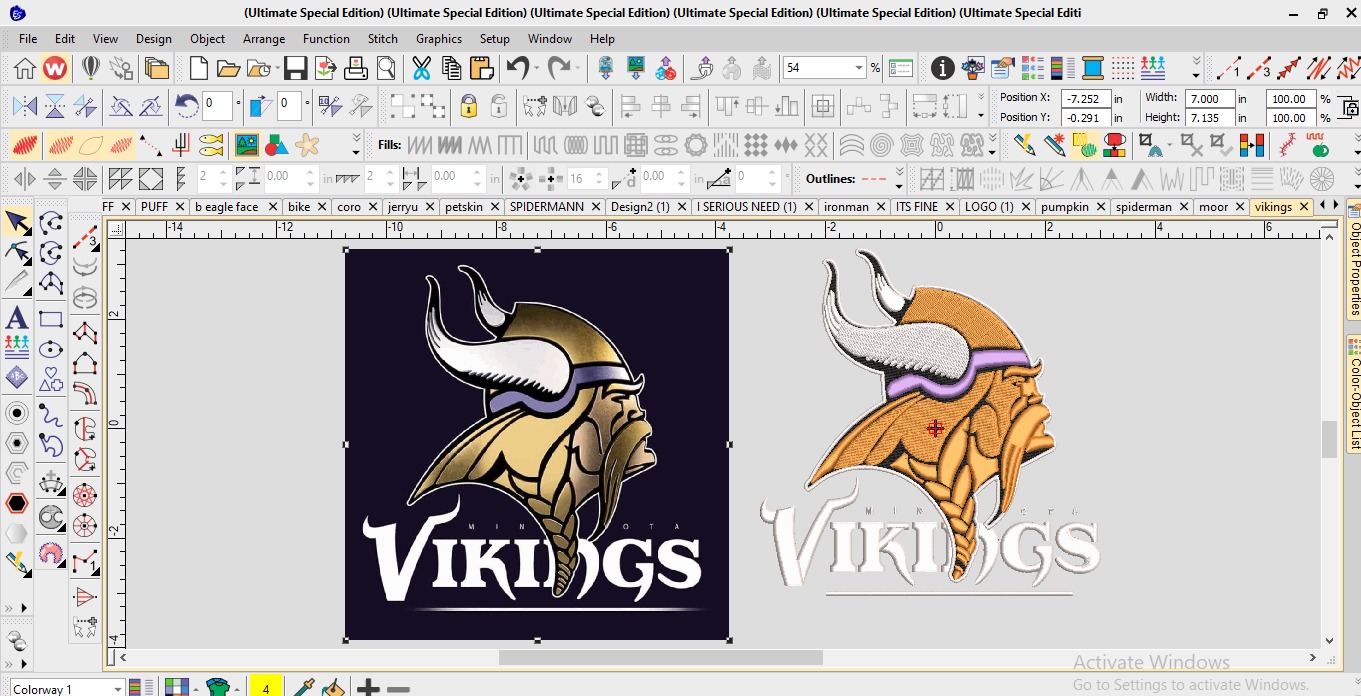Click the design information 'i' icon
Image resolution: width=1361 pixels, height=696 pixels.
coord(942,68)
